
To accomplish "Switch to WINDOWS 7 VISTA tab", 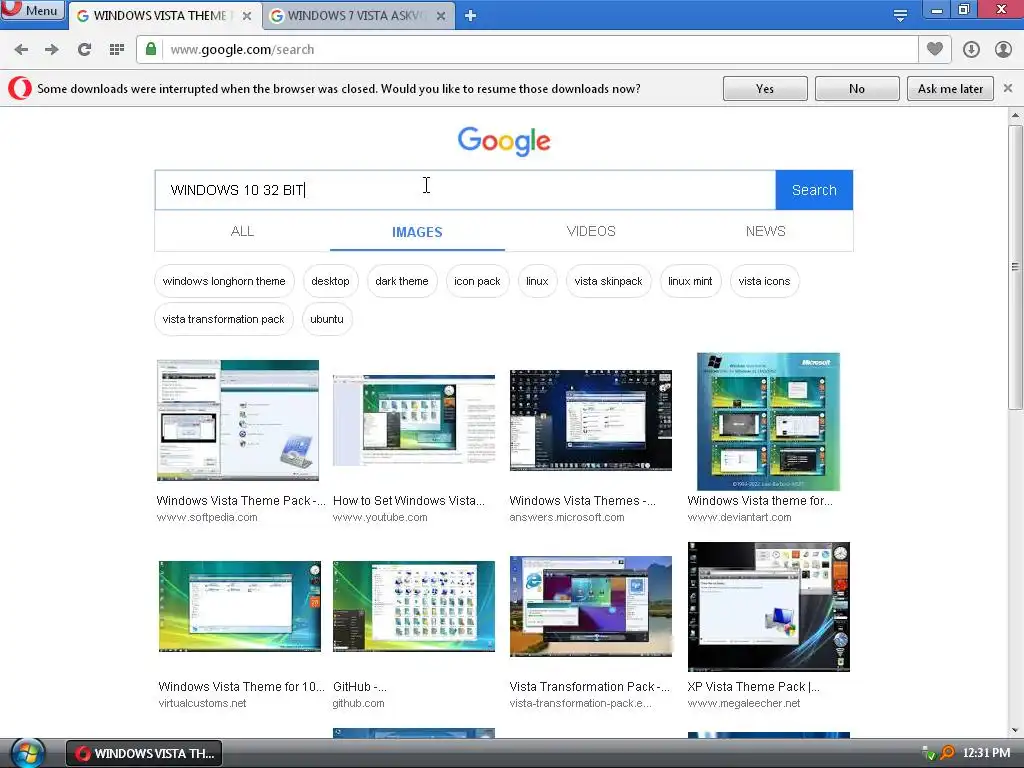I will point(358,16).
